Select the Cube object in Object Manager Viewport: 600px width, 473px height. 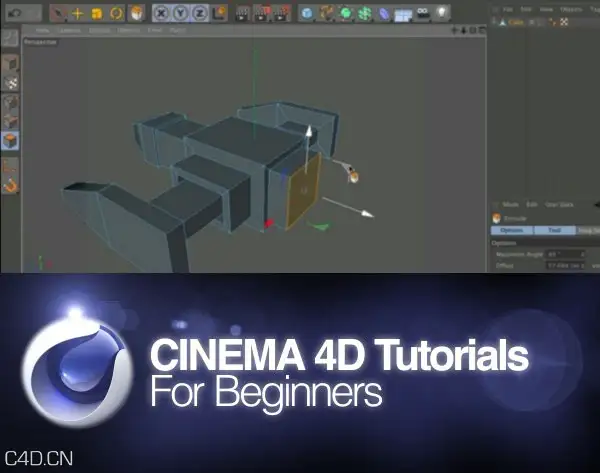pyautogui.click(x=515, y=23)
